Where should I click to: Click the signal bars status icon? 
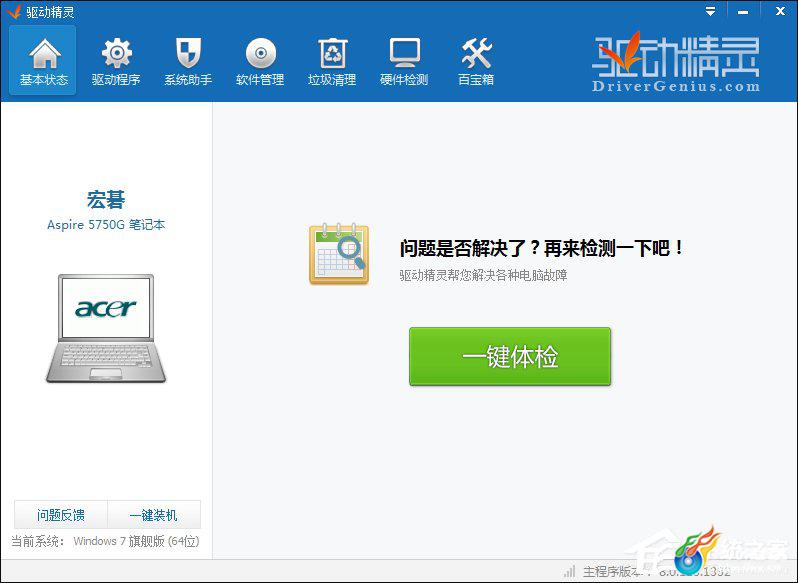[570, 571]
